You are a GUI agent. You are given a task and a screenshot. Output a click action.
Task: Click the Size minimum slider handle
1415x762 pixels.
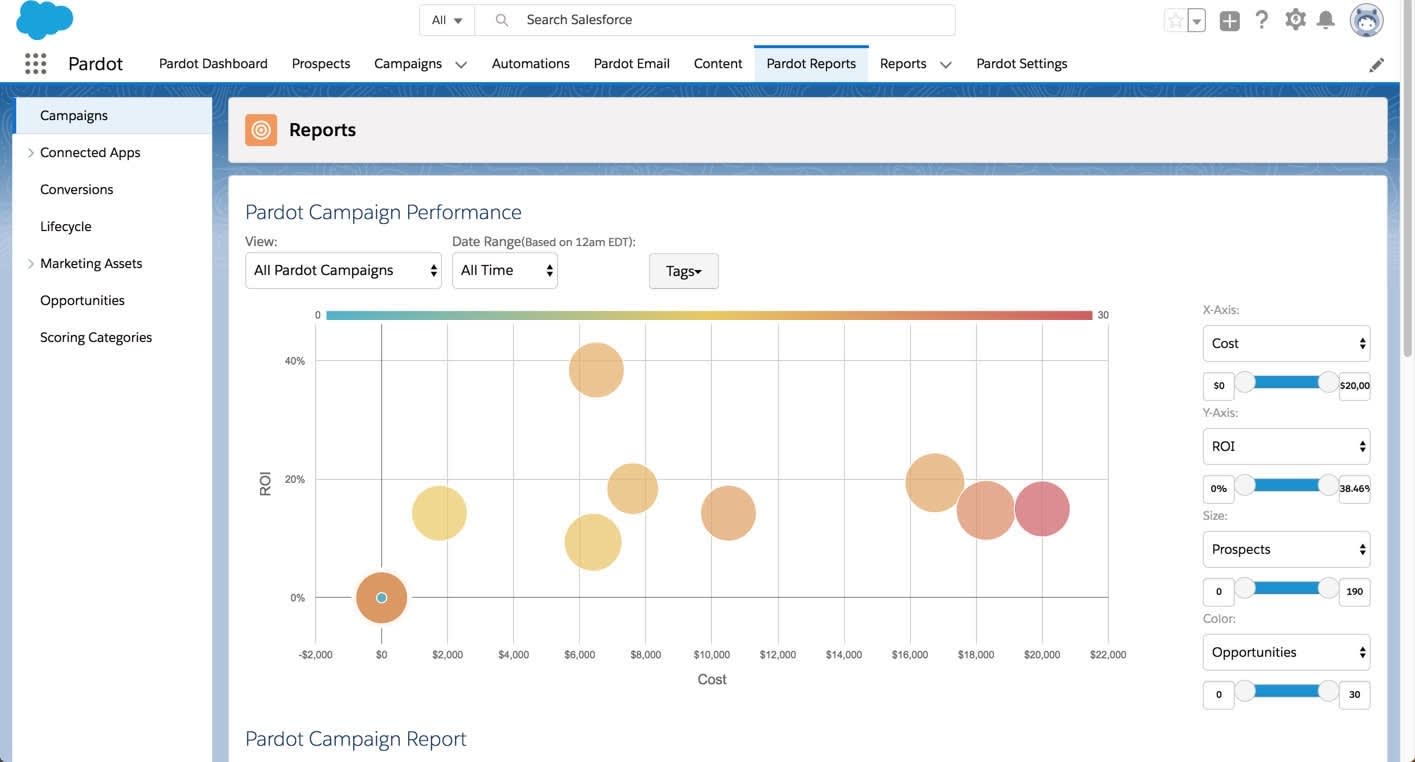[1245, 588]
